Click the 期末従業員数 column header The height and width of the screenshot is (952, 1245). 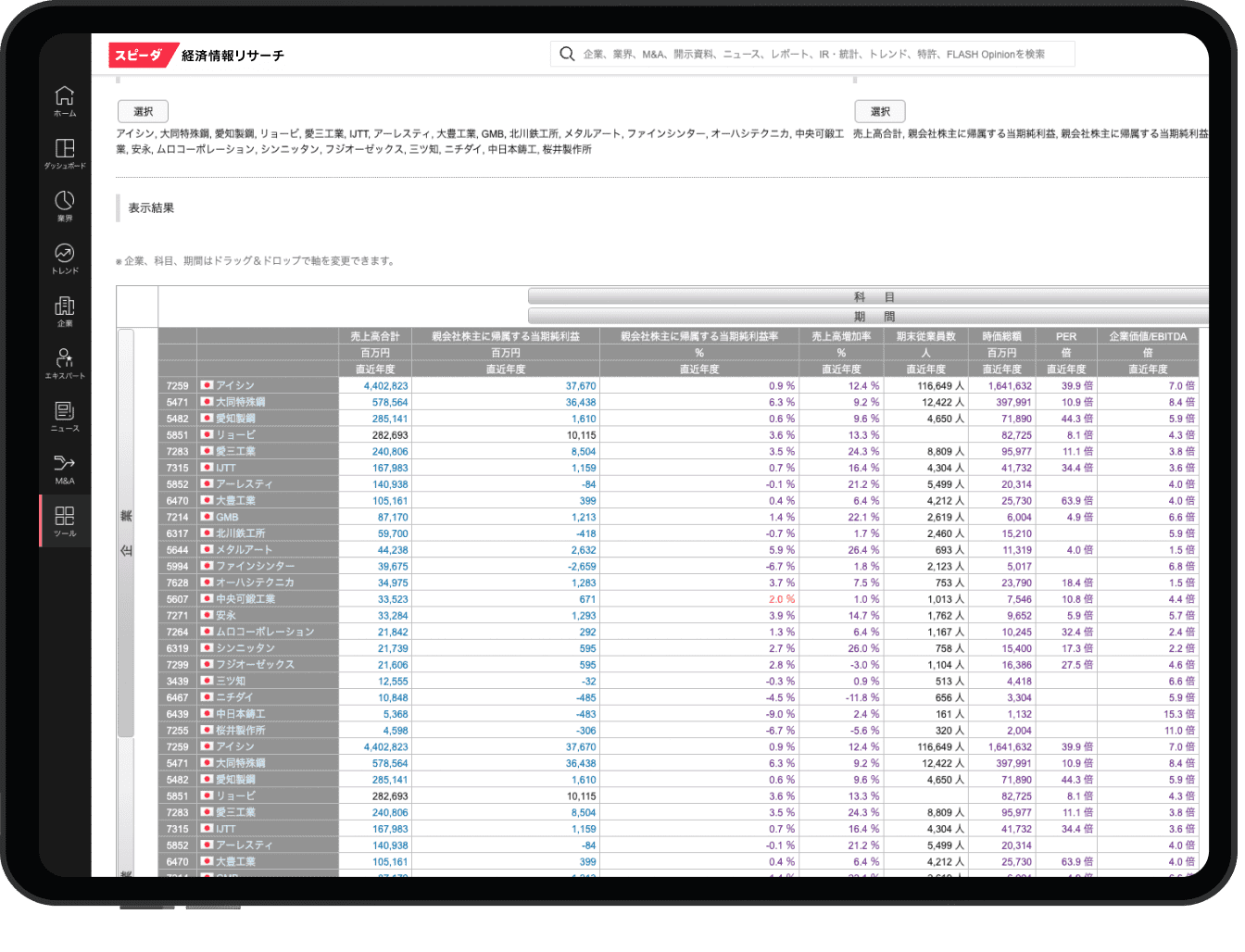pyautogui.click(x=926, y=336)
